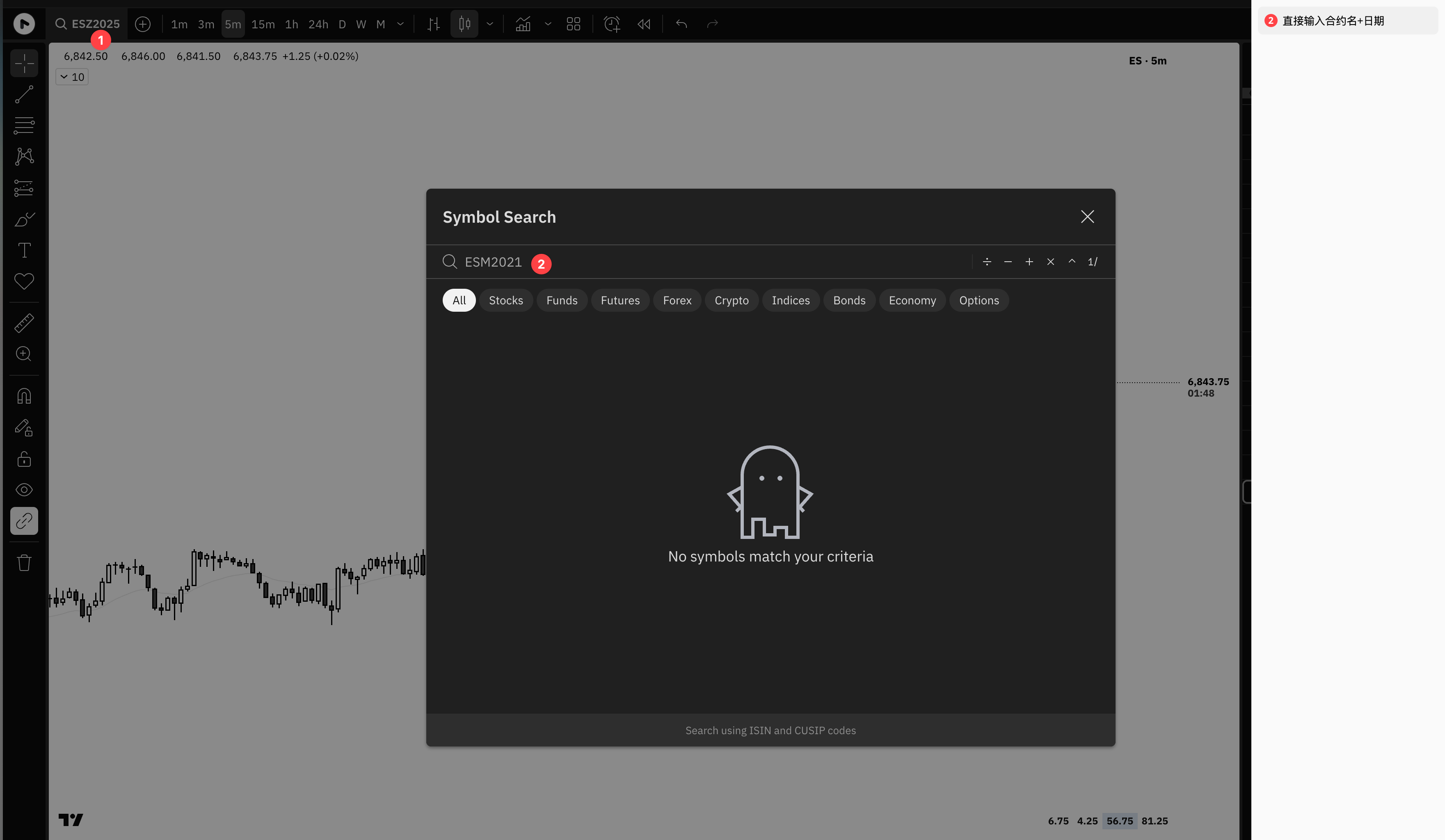Toggle lock all drawings
The image size is (1445, 840).
(x=24, y=459)
